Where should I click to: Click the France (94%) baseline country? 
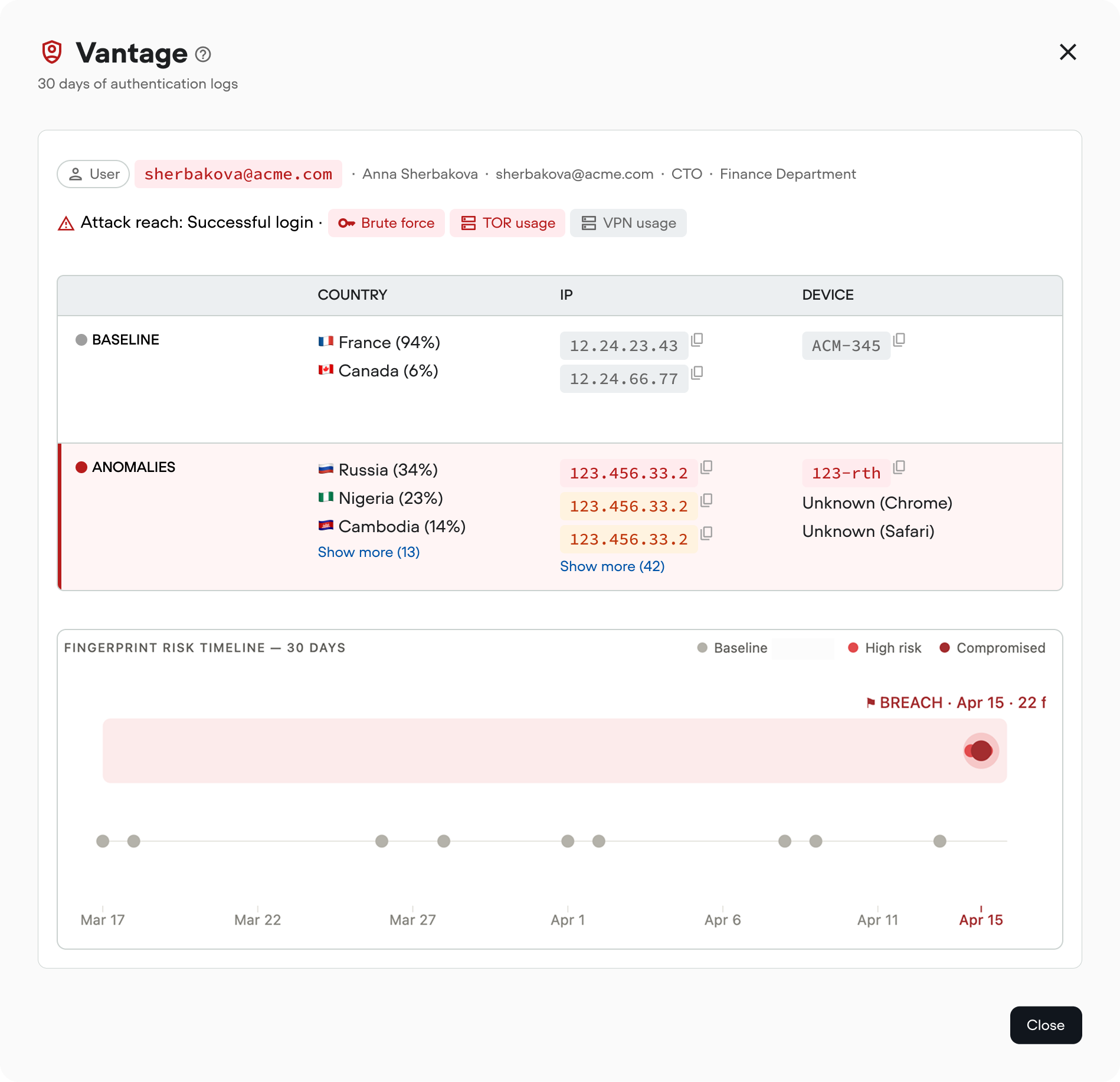379,342
